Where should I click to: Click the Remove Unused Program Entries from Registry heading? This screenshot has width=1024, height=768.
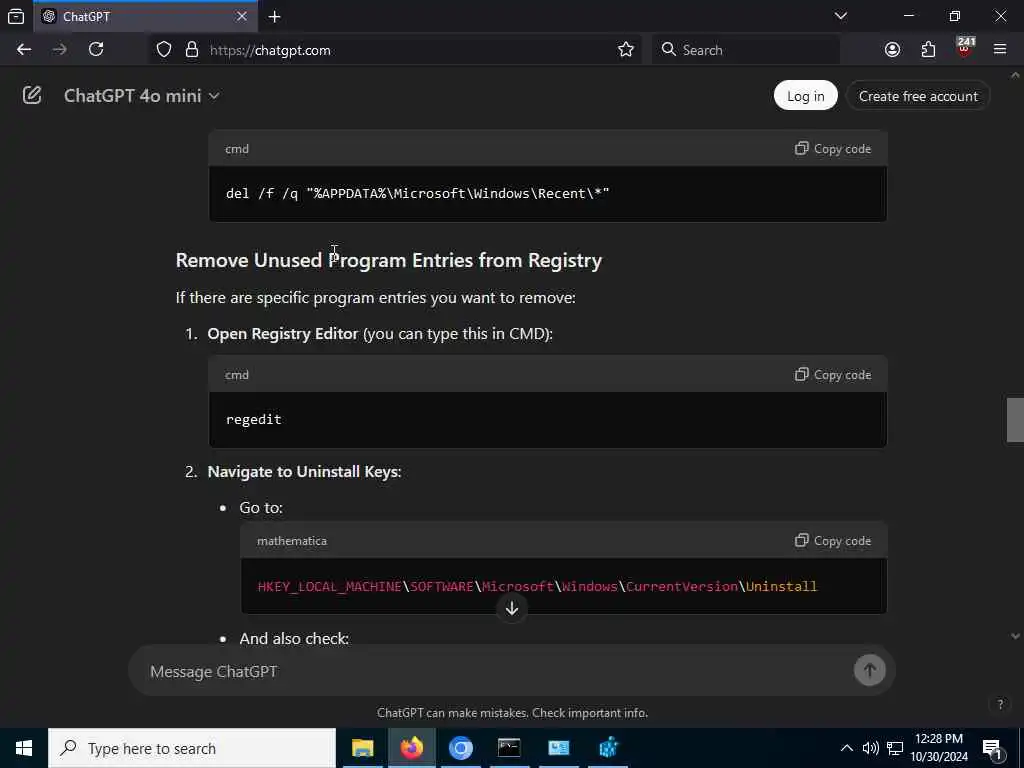pyautogui.click(x=389, y=260)
